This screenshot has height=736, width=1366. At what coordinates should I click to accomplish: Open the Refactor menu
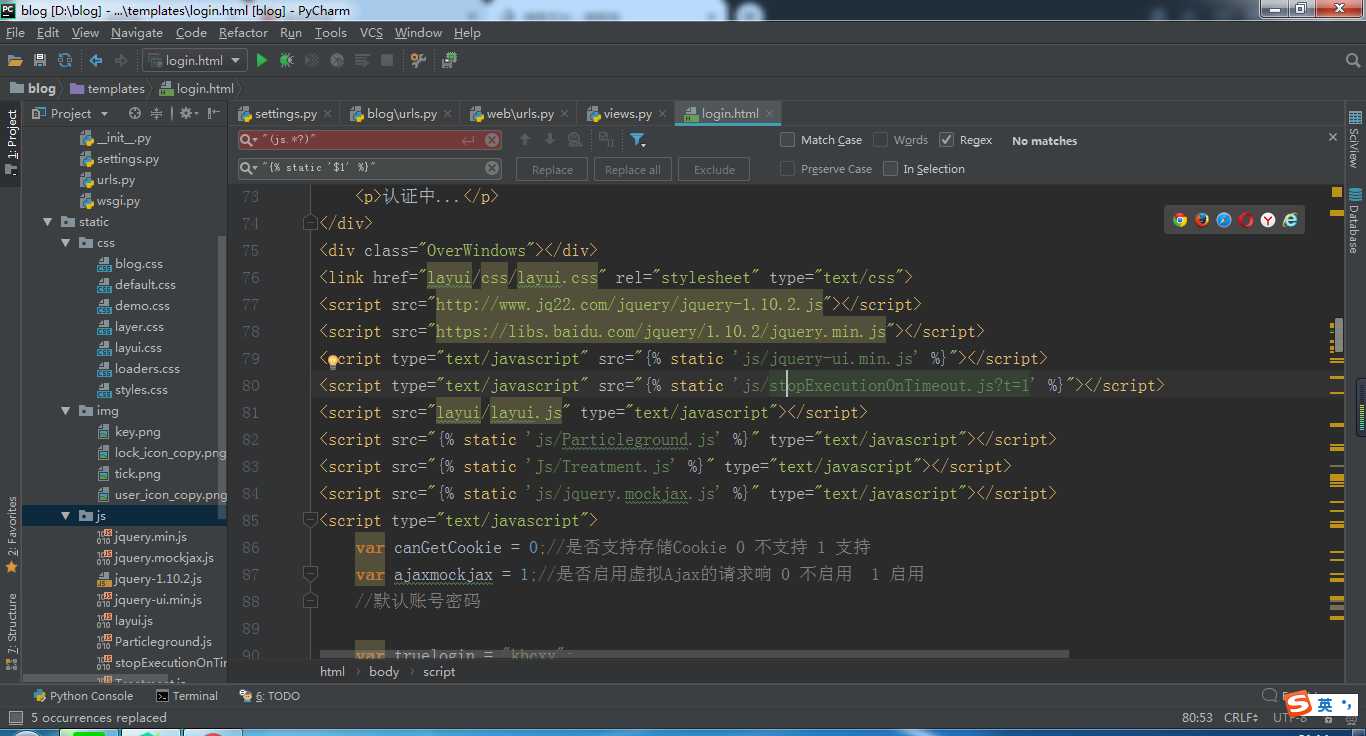[x=243, y=33]
